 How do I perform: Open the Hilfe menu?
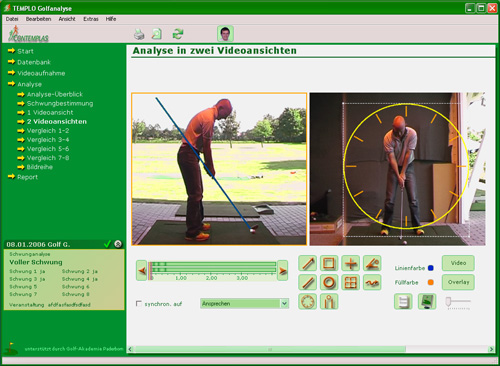click(x=111, y=19)
